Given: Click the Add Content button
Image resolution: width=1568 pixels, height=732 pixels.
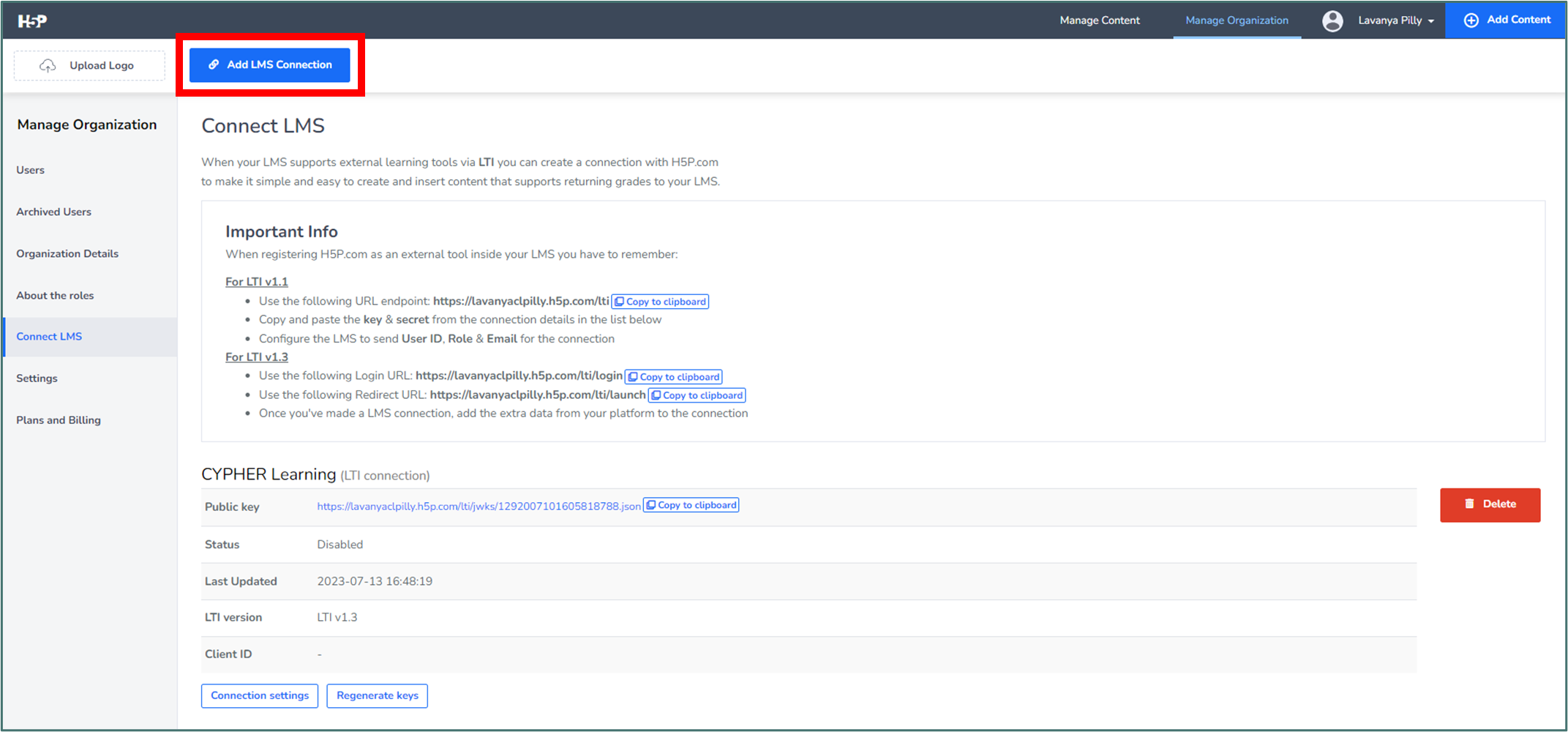Looking at the screenshot, I should (1506, 20).
